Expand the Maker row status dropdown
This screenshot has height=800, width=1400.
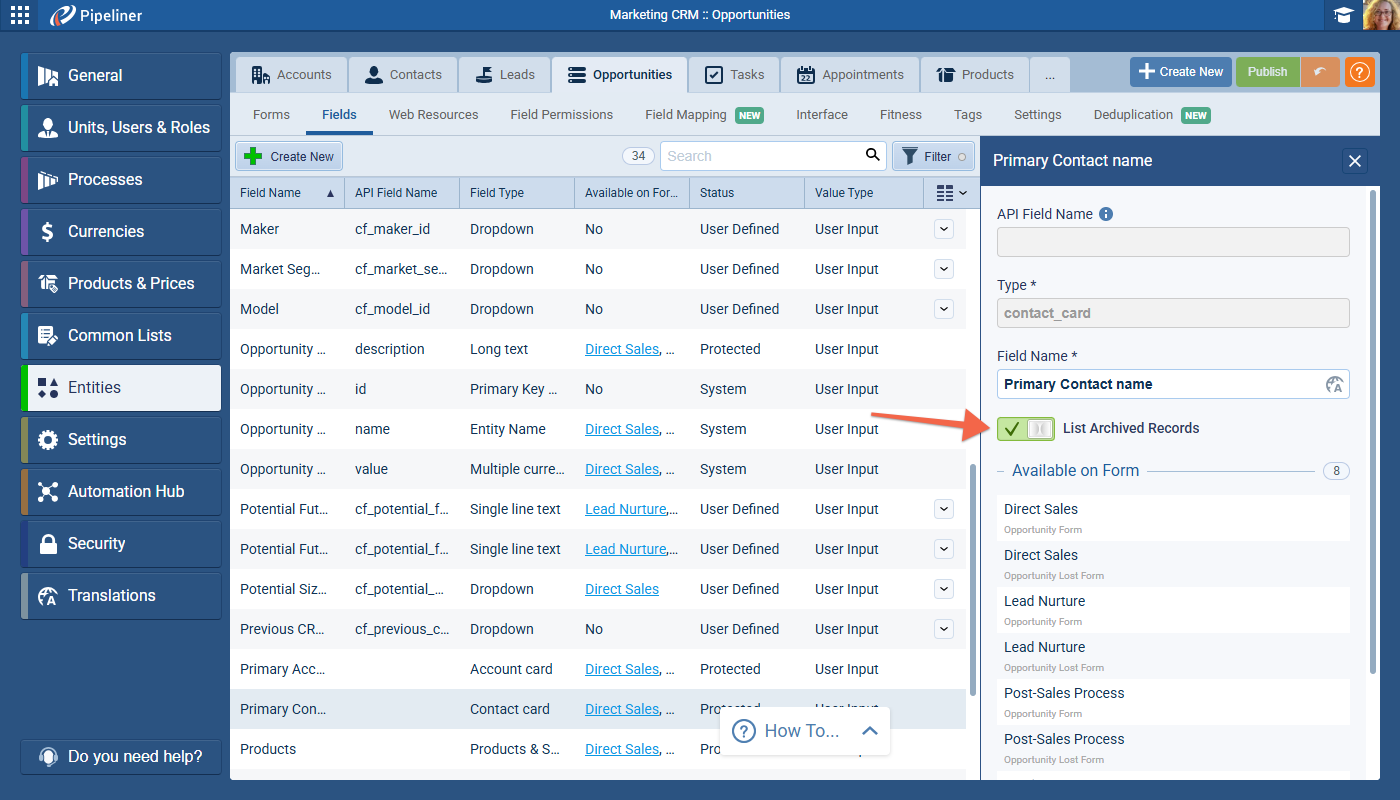tap(943, 229)
